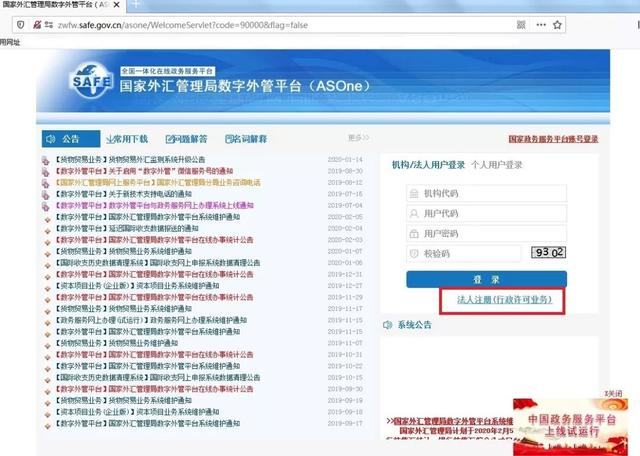This screenshot has height=456, width=640.
Task: Switch to 常用下载 tab
Action: pyautogui.click(x=127, y=139)
